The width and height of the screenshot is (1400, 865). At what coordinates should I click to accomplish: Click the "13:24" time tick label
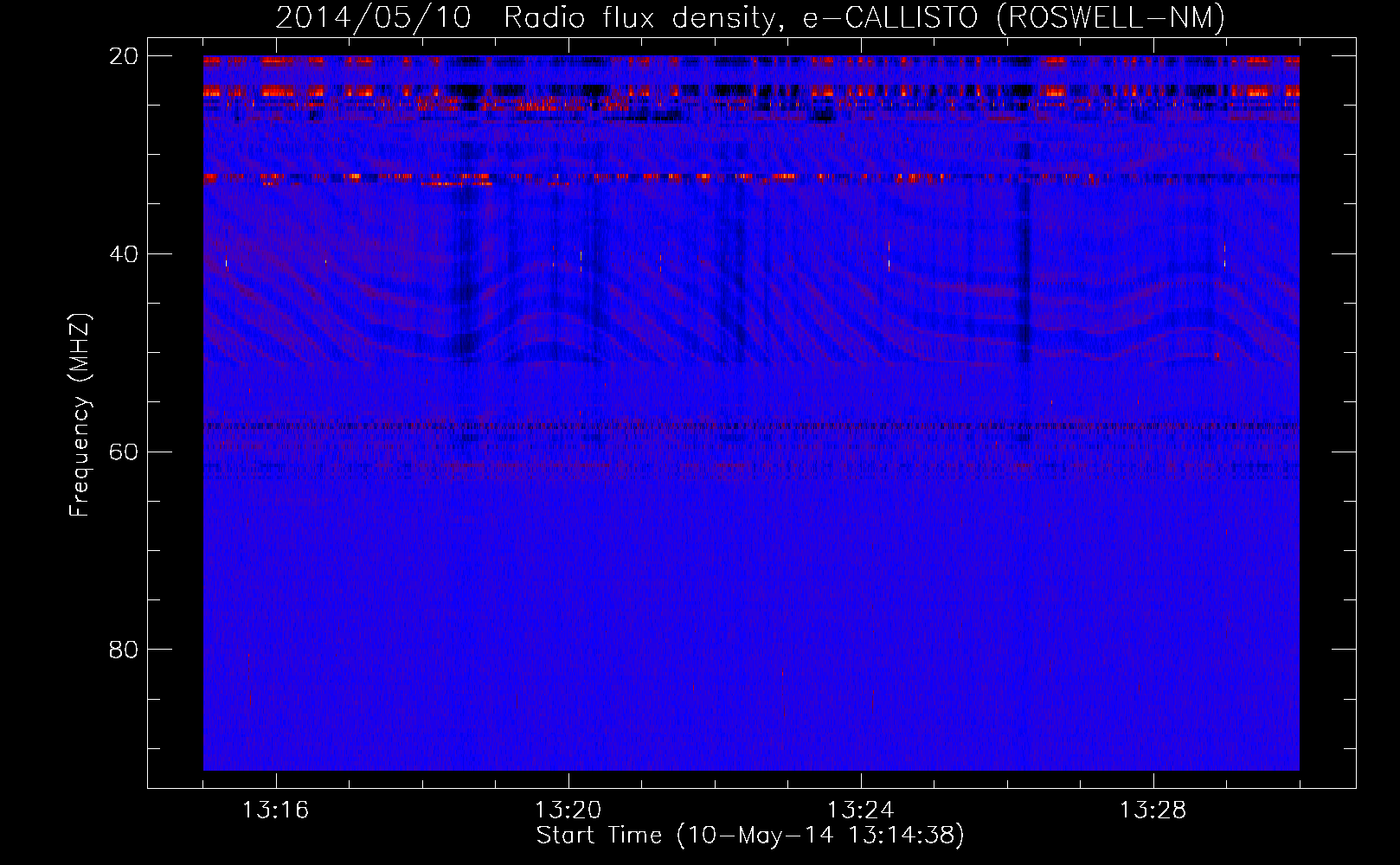pyautogui.click(x=860, y=811)
